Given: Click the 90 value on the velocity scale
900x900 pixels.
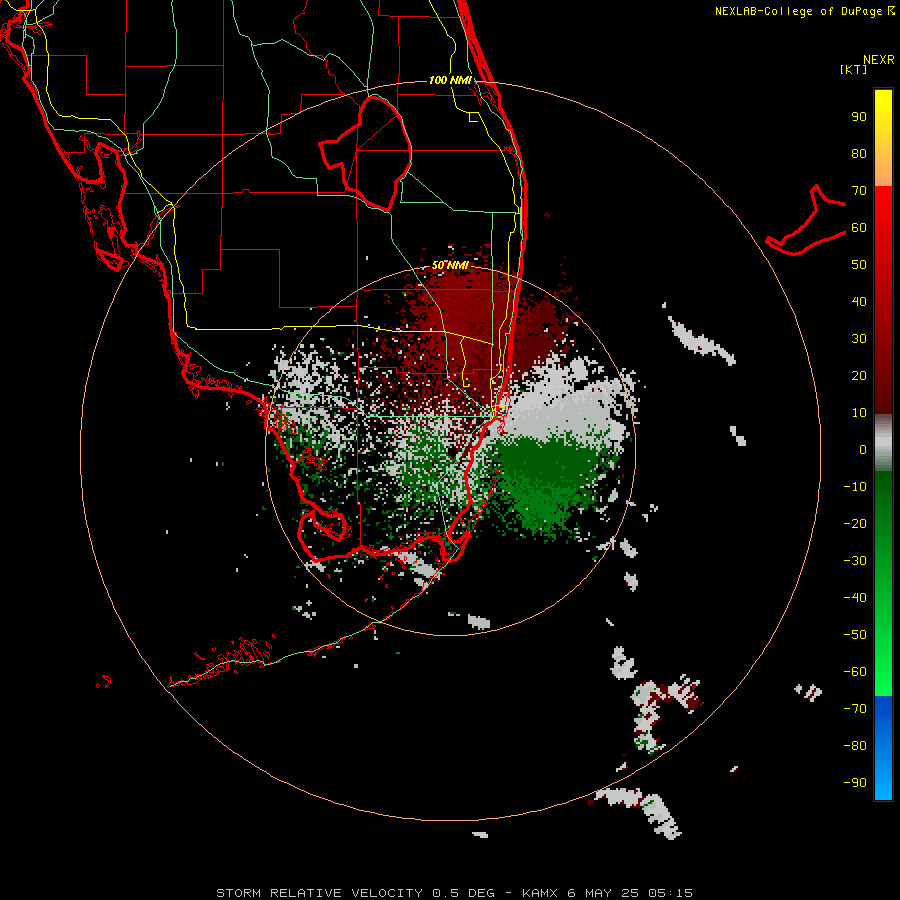Looking at the screenshot, I should (859, 117).
